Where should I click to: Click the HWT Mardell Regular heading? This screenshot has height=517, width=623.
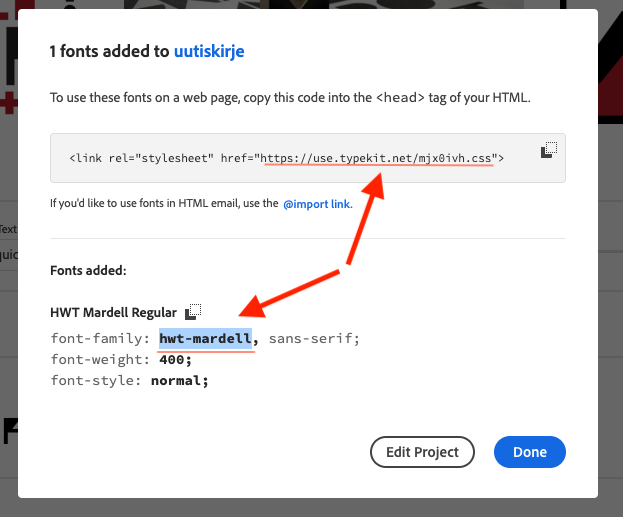(x=113, y=312)
